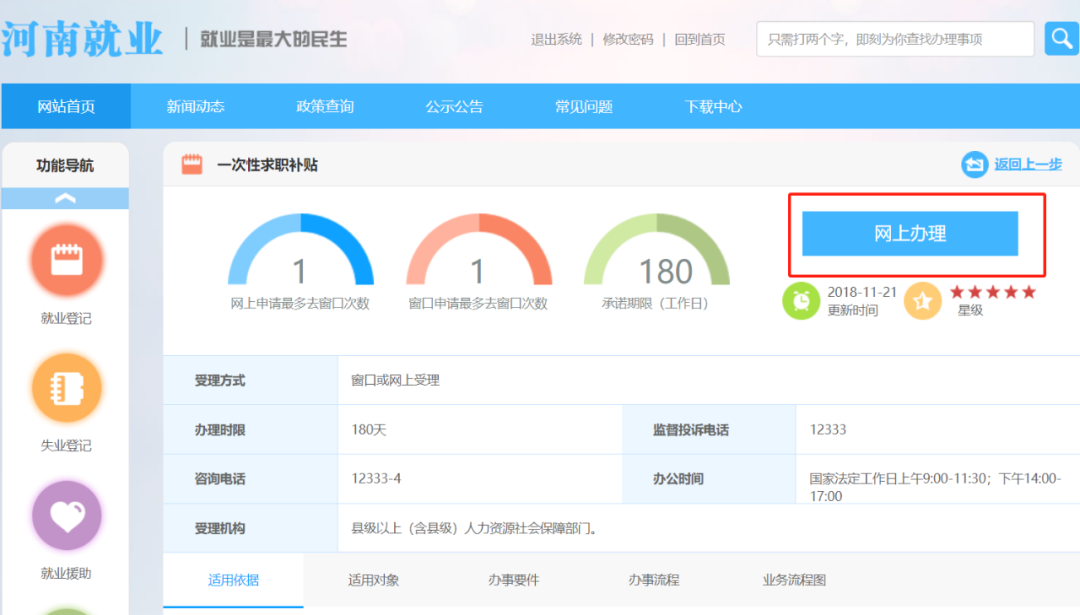
Task: Select the 12333 complaint phone value
Action: pos(828,430)
